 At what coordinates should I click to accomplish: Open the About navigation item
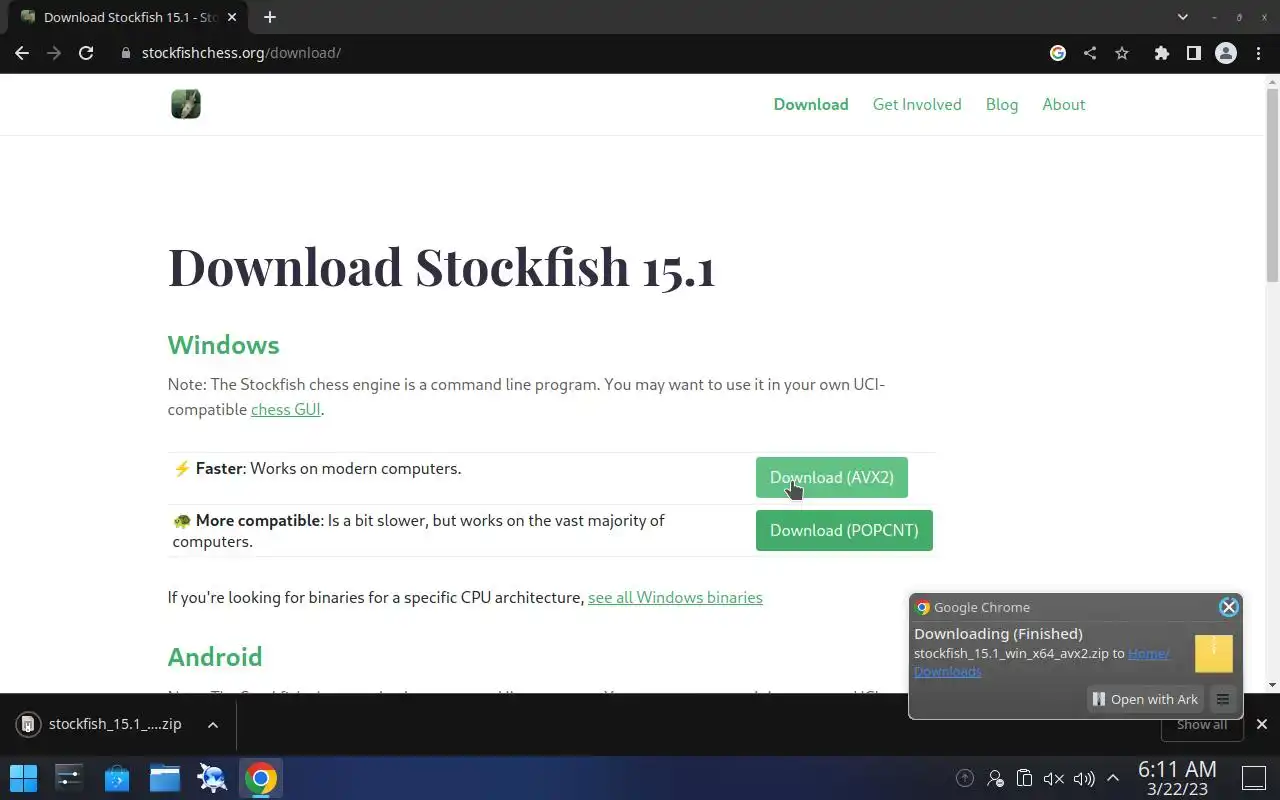point(1064,104)
